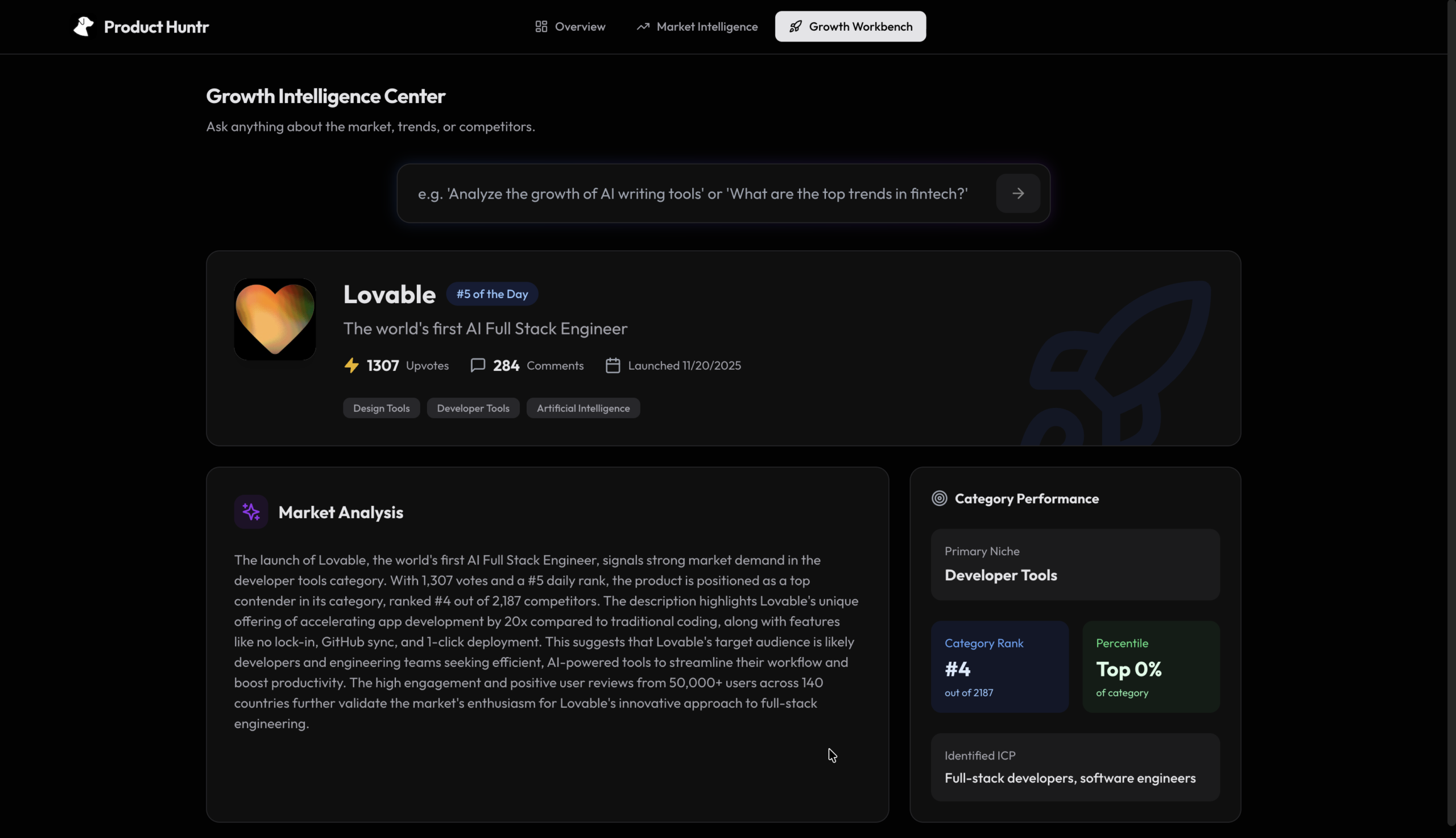
Task: Click the Lovable heart logo thumbnail
Action: [275, 319]
